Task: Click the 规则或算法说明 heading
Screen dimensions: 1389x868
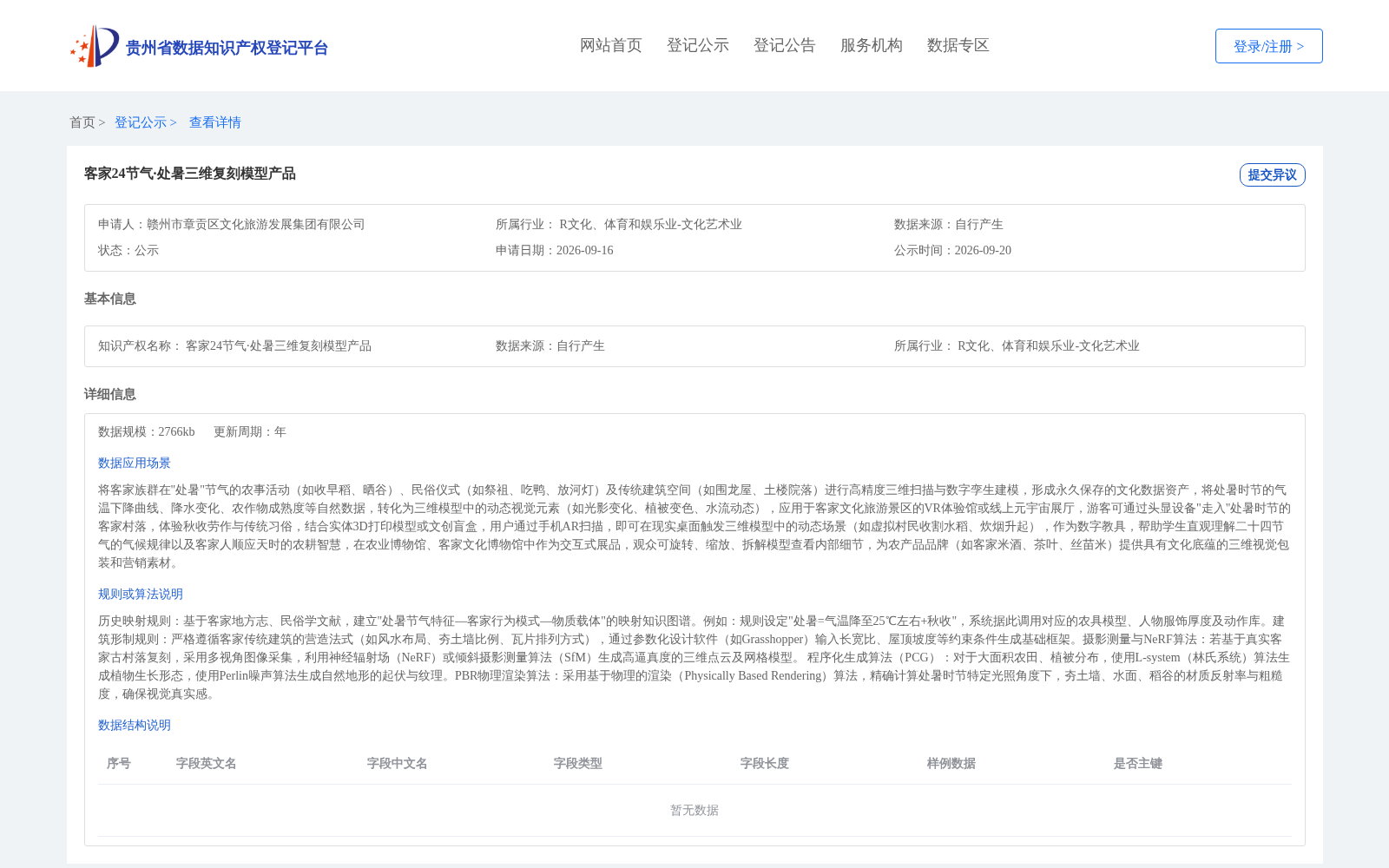Action: point(141,594)
